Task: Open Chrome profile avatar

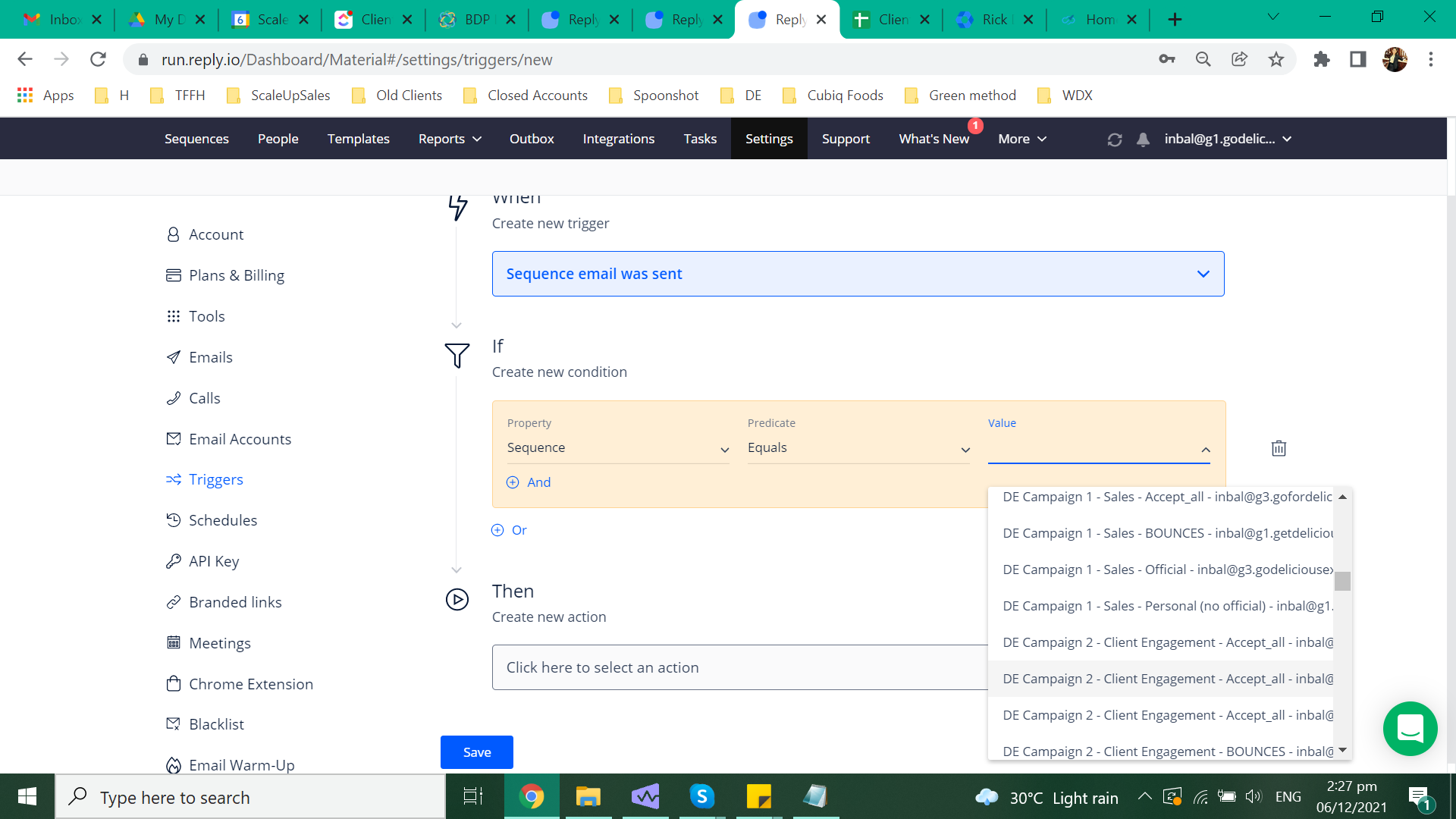Action: tap(1395, 59)
